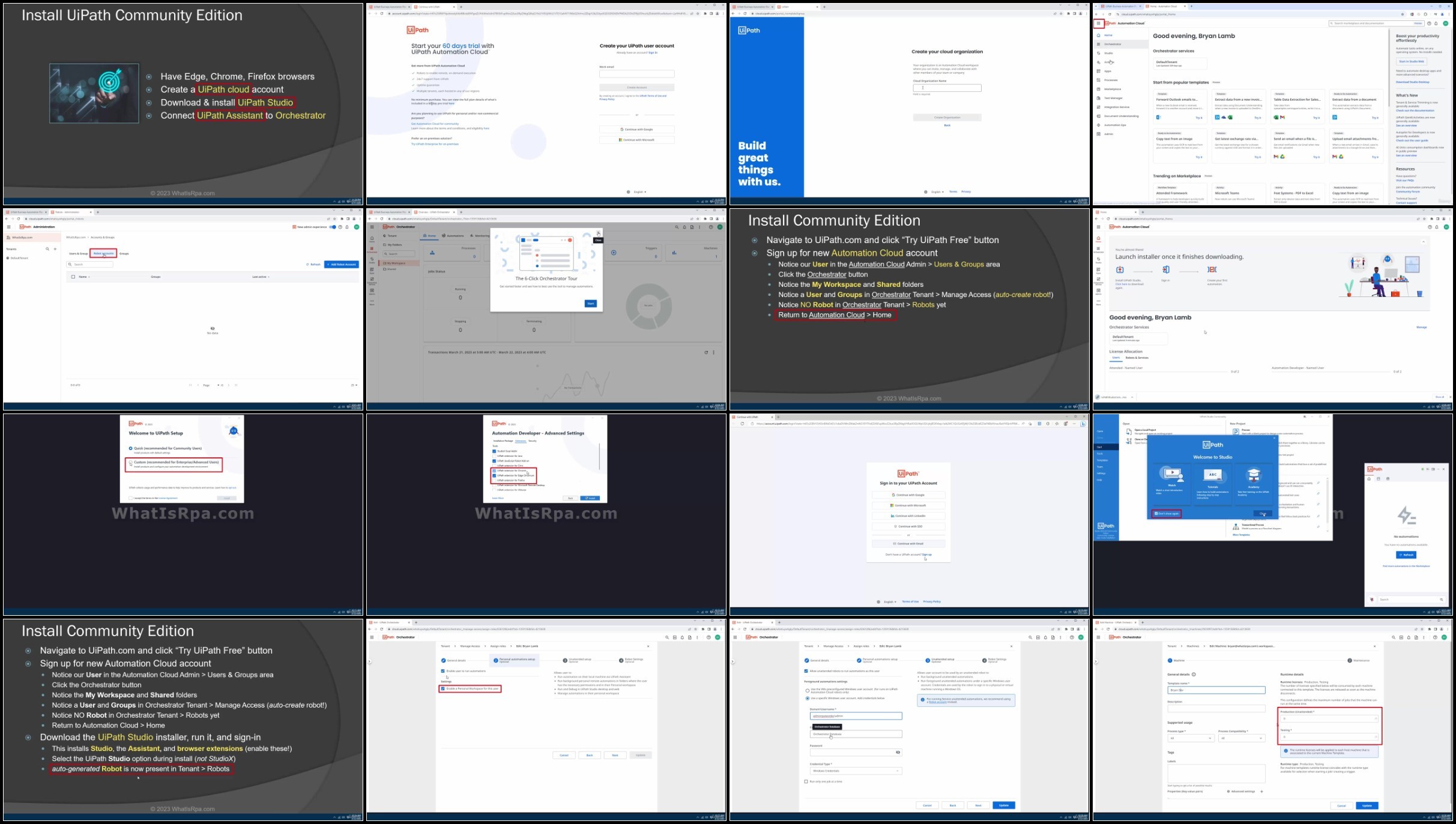Open the hamburger menu beside Automation Cloud logo on the Good evening home page

pyautogui.click(x=1098, y=23)
